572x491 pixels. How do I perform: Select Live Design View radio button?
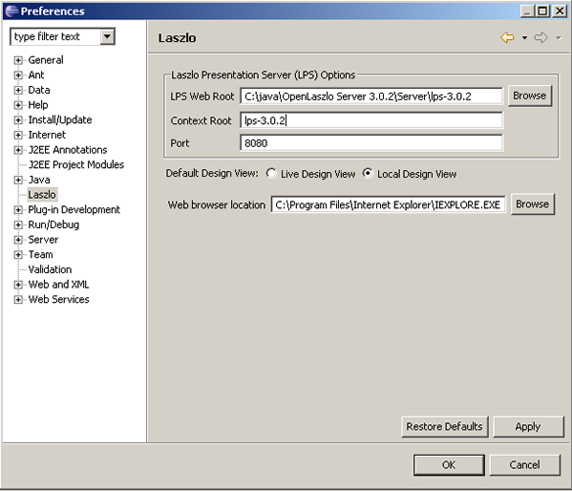[x=271, y=173]
